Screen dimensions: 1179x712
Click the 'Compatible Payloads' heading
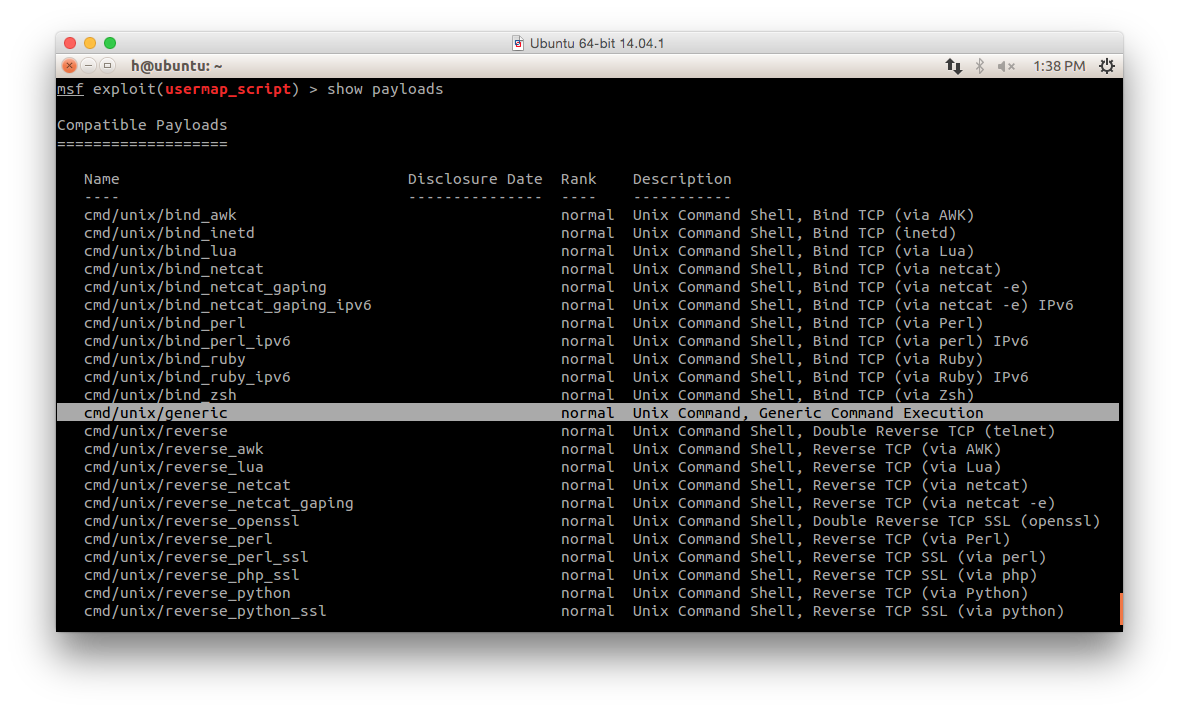click(x=142, y=125)
